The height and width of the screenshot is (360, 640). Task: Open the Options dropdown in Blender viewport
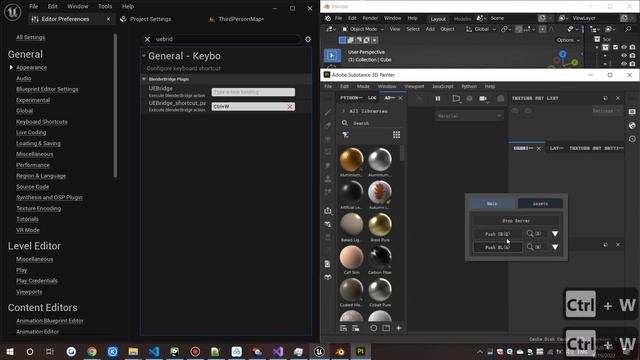click(x=568, y=40)
